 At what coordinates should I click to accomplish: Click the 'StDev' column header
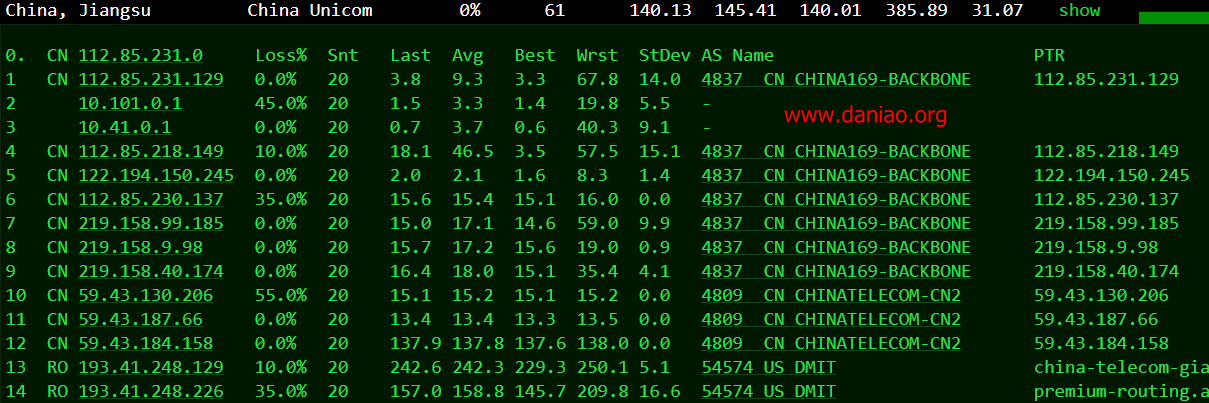pyautogui.click(x=664, y=55)
